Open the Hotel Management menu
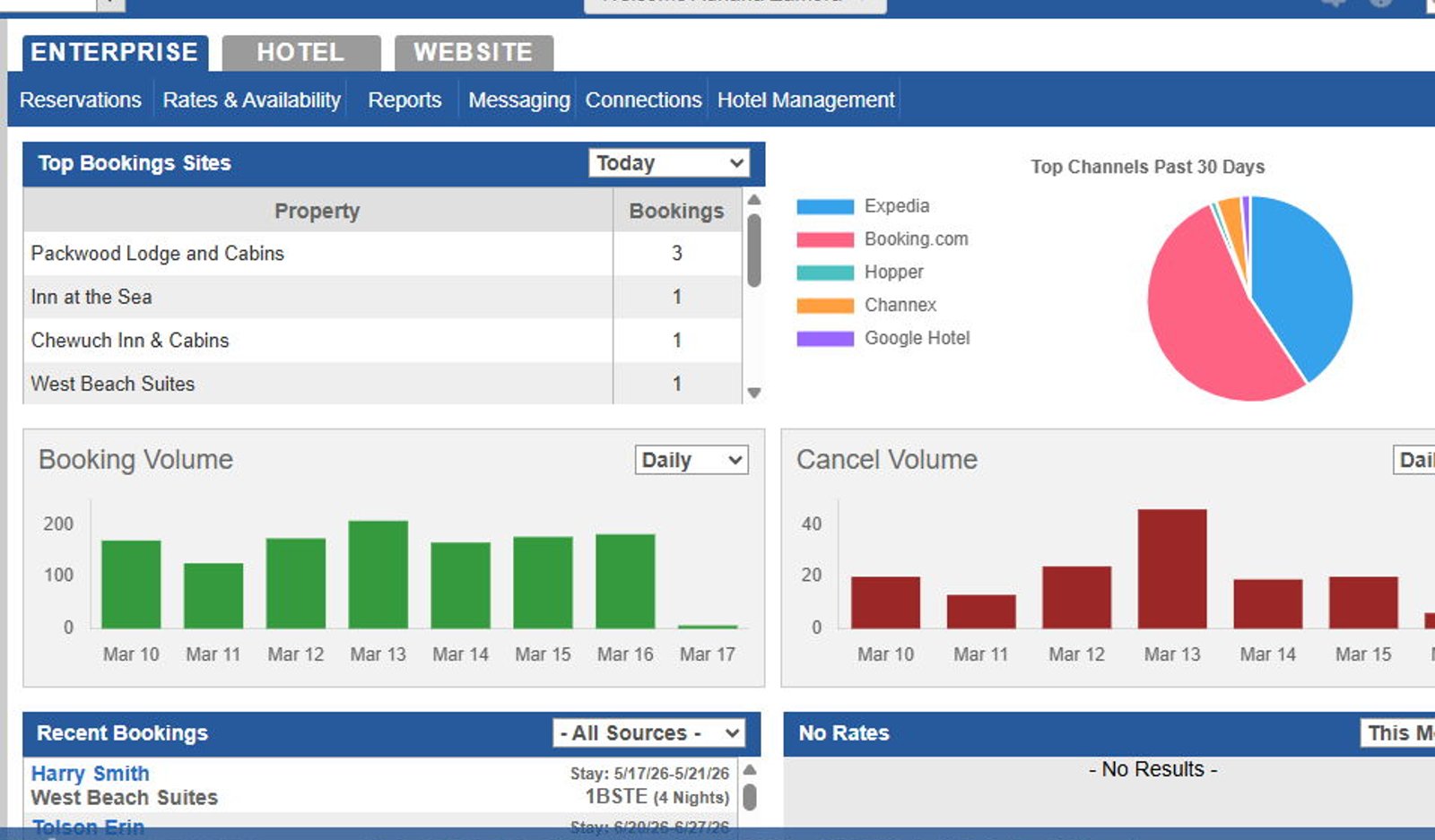 [806, 100]
